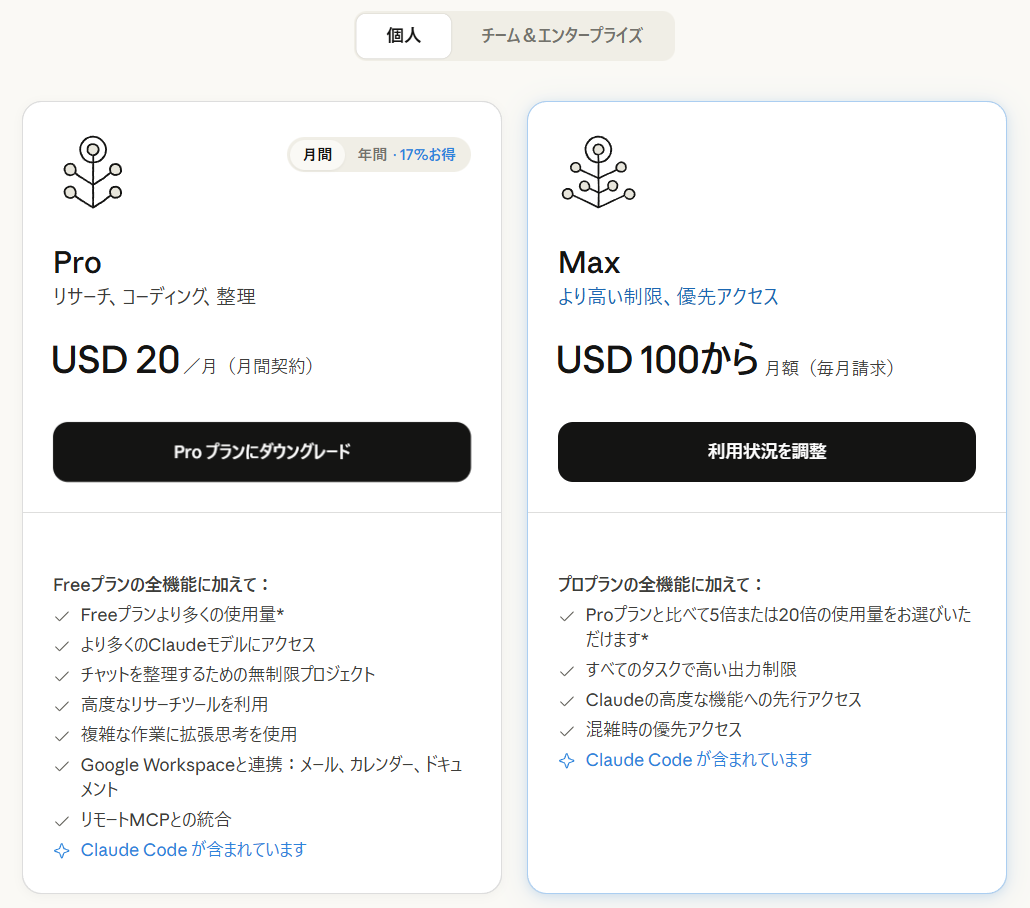Click sparkle icon beside Pro's Claude Code line
The width and height of the screenshot is (1030, 908).
point(62,850)
